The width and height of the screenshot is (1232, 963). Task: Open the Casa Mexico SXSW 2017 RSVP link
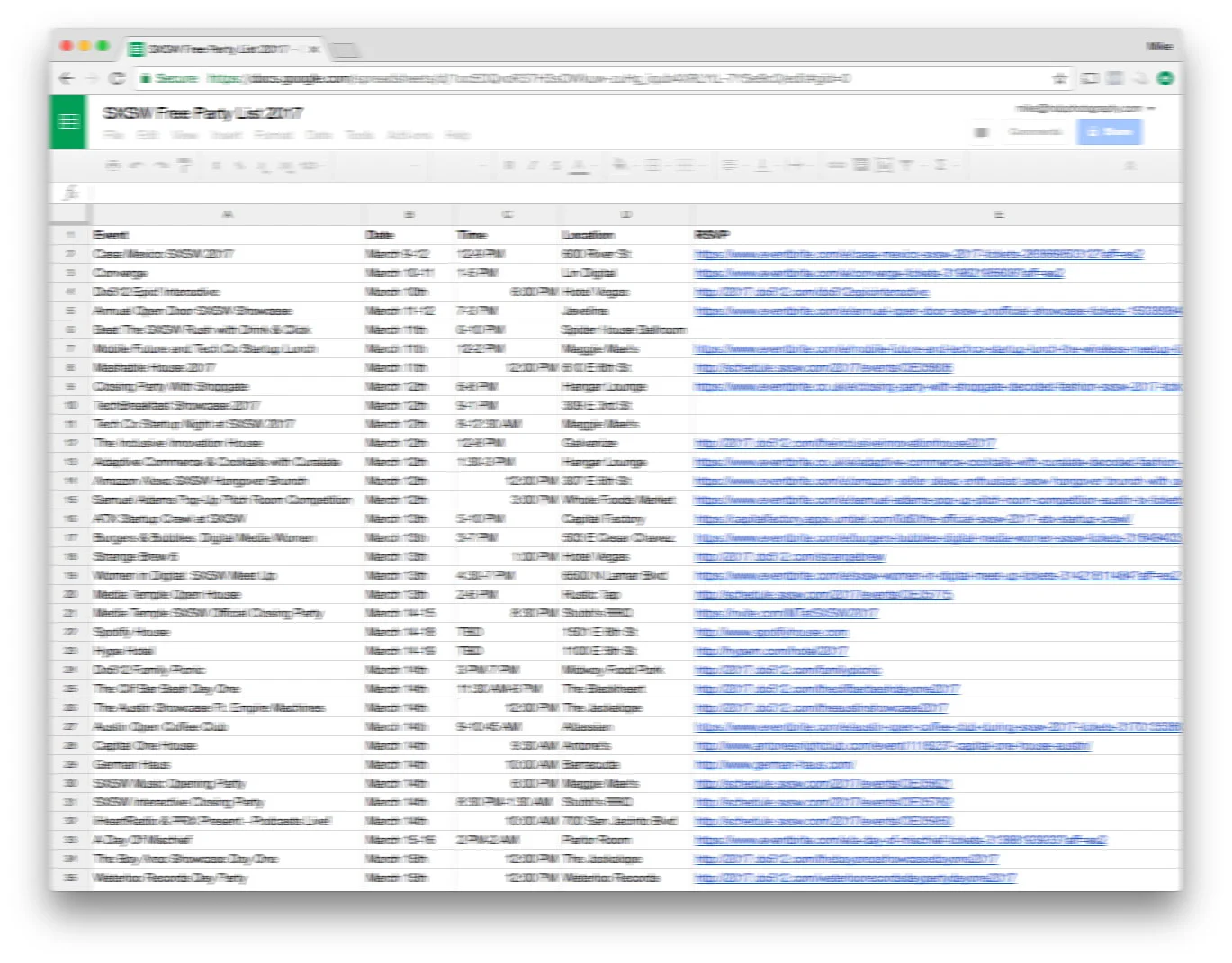pyautogui.click(x=919, y=255)
